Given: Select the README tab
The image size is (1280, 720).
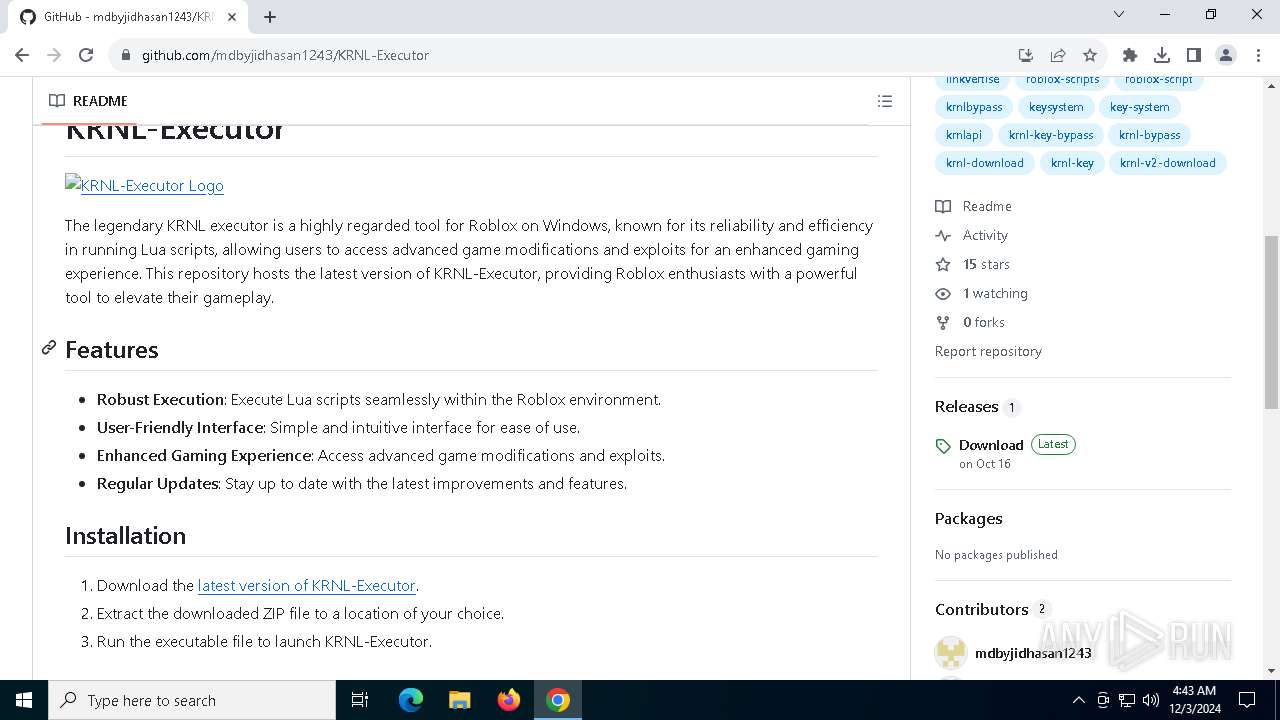Looking at the screenshot, I should tap(88, 101).
